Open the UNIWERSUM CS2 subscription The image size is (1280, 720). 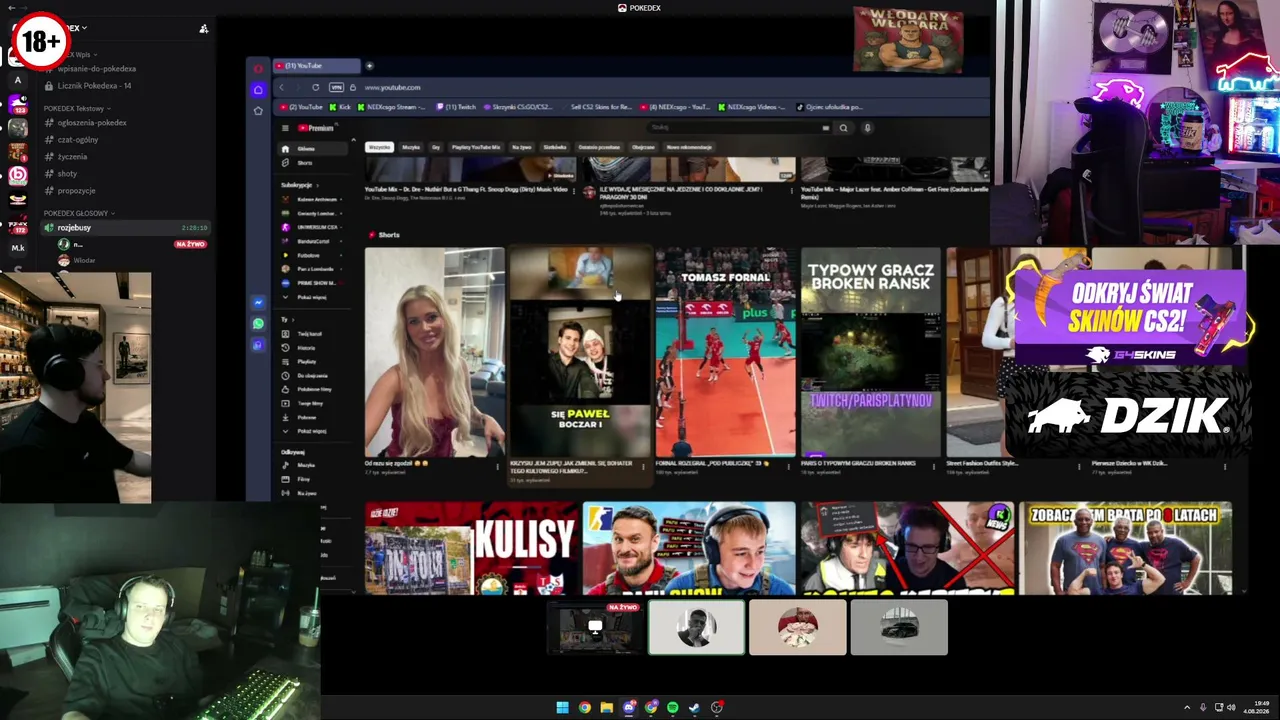coord(311,227)
